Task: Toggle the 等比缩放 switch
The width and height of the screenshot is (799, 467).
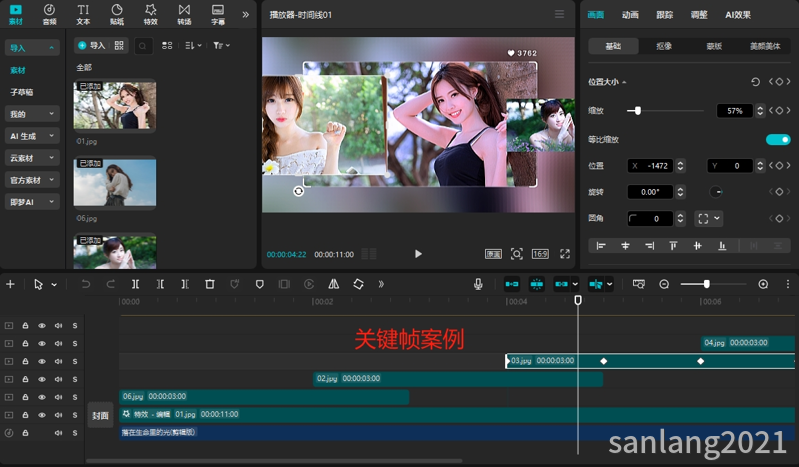Action: tap(778, 139)
